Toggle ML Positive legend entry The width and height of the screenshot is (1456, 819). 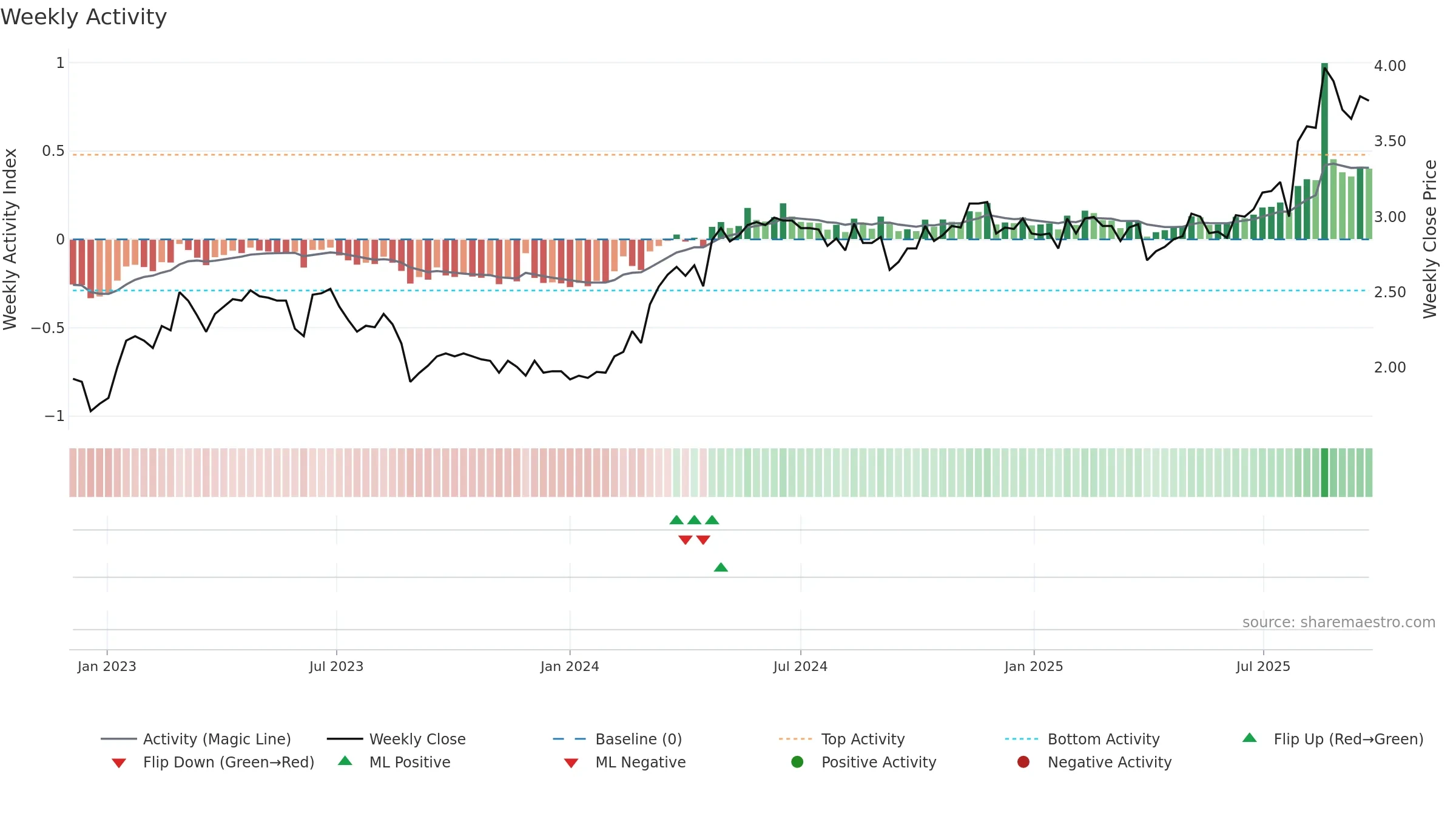(x=394, y=762)
